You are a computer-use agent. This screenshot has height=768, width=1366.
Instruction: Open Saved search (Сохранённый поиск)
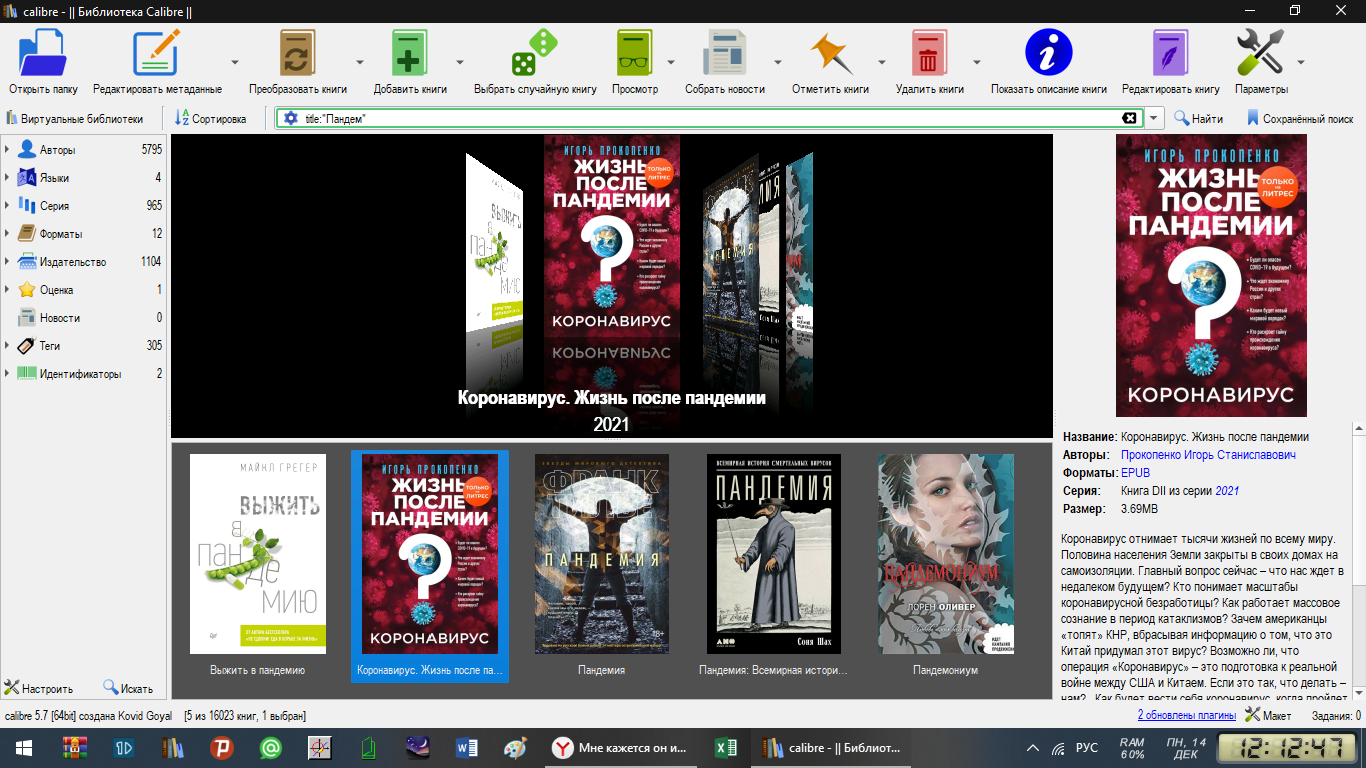1299,118
